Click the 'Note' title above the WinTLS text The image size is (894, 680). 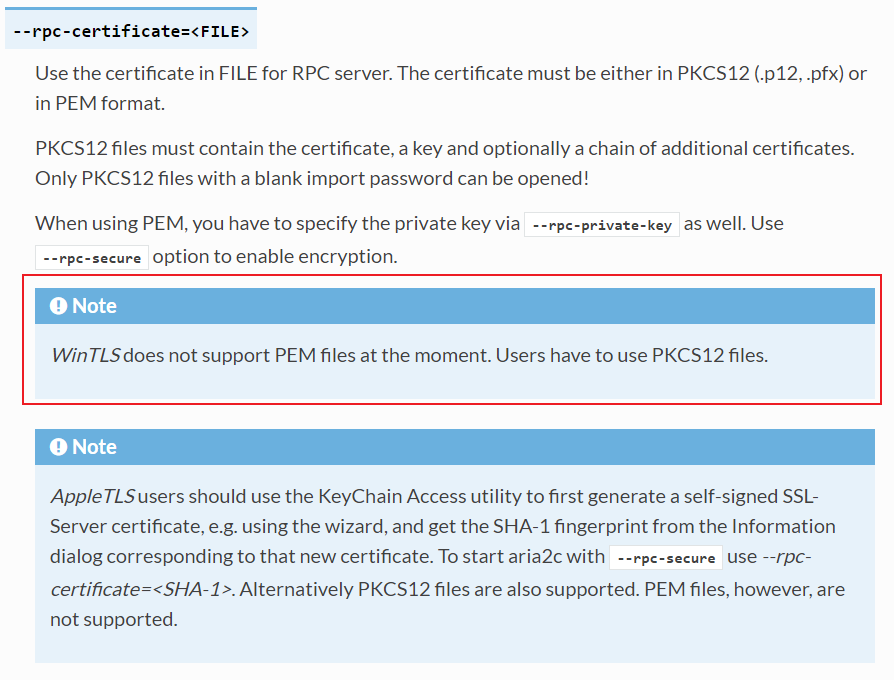(94, 306)
